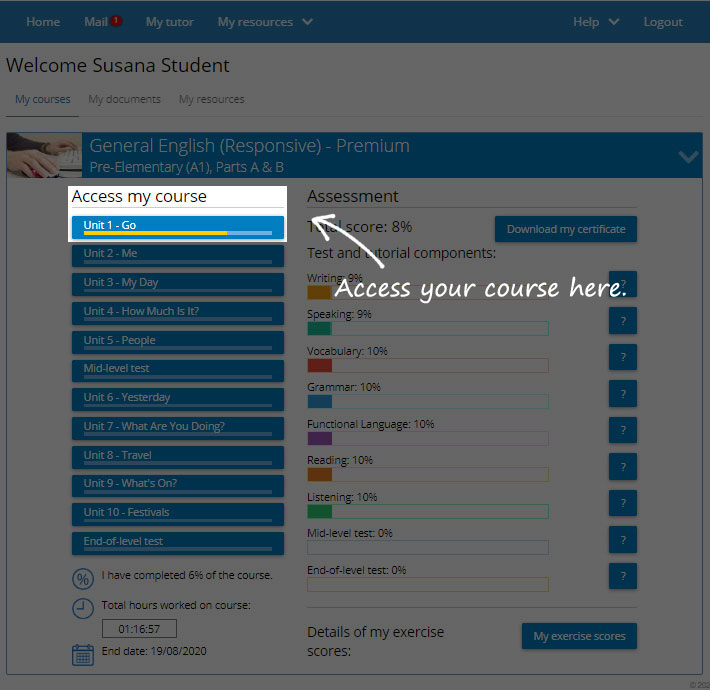
Task: Open My exercise scores button
Action: [579, 636]
